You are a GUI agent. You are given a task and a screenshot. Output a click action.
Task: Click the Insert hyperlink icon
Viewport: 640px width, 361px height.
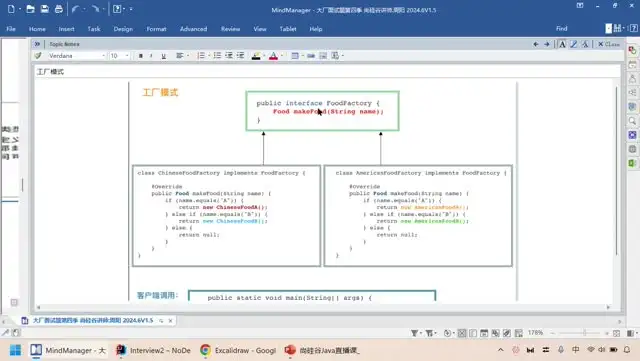coord(311,56)
